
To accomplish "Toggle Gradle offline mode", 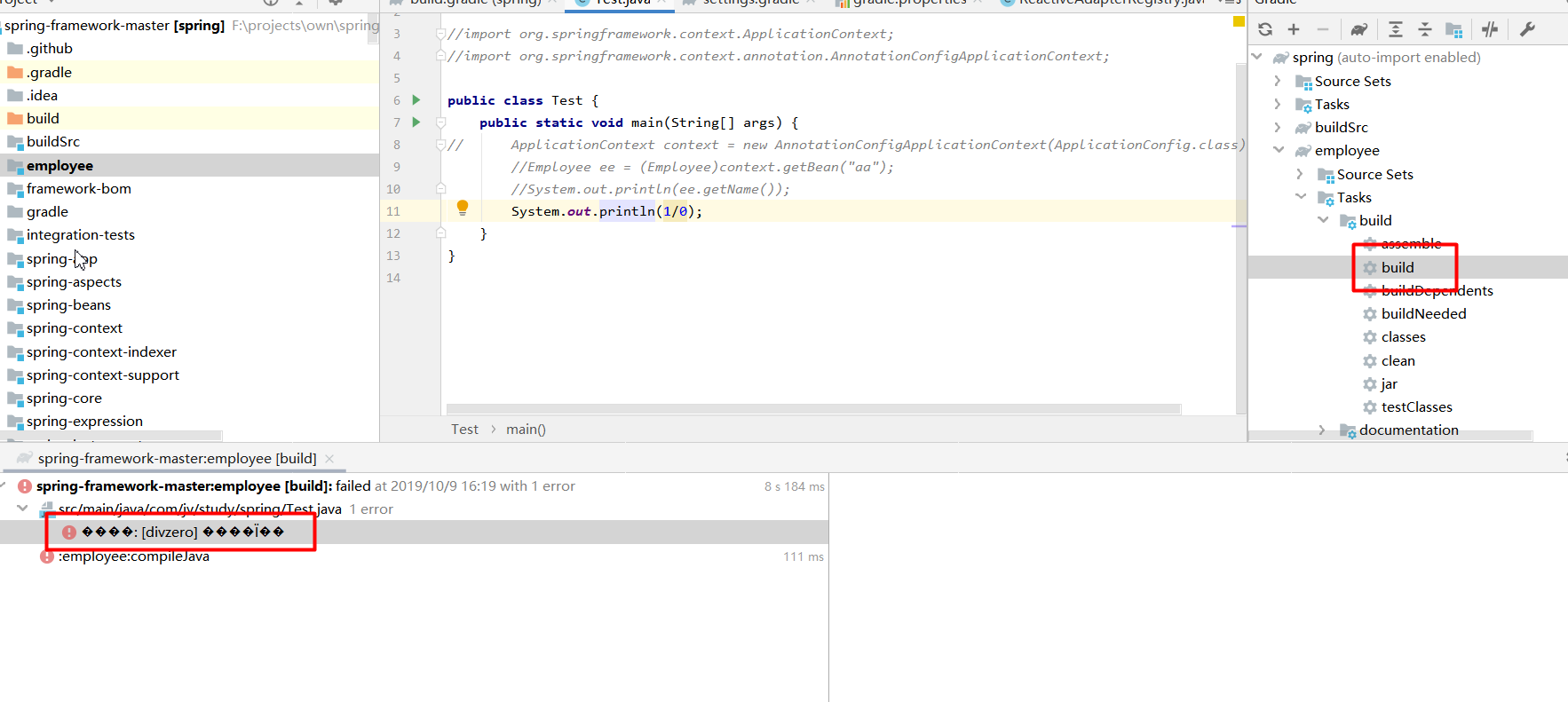I will [x=1490, y=29].
